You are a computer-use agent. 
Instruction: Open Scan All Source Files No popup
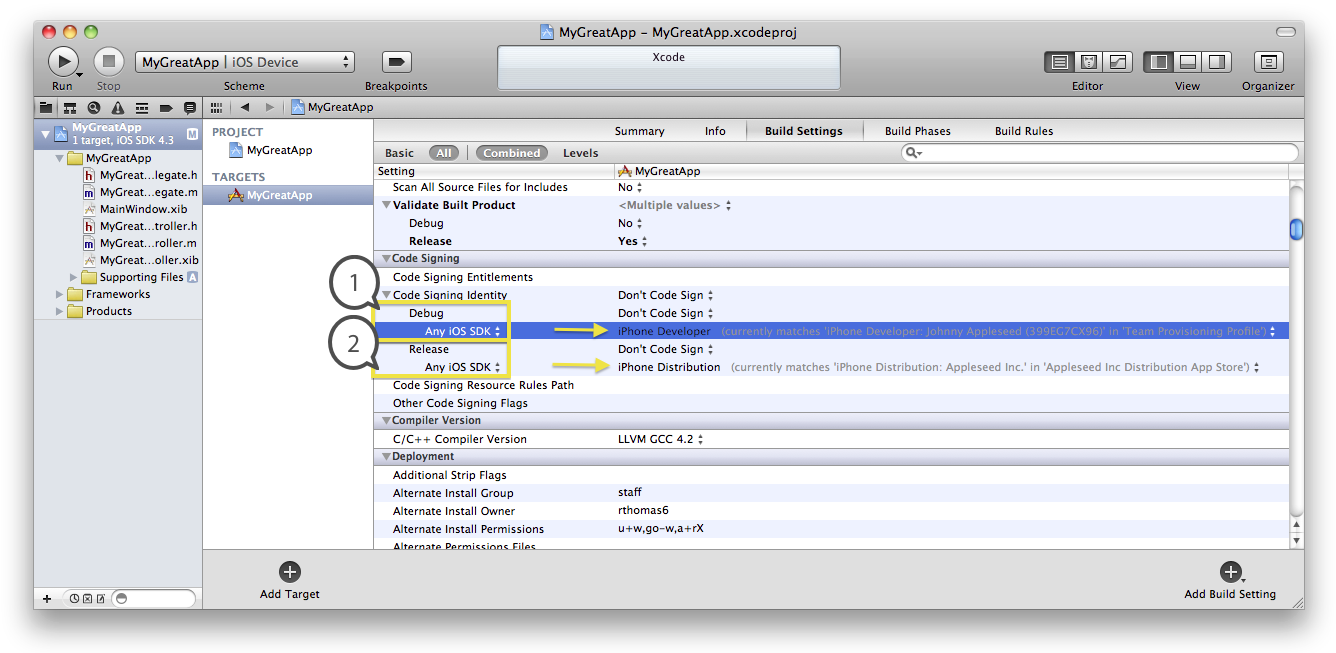[x=630, y=187]
